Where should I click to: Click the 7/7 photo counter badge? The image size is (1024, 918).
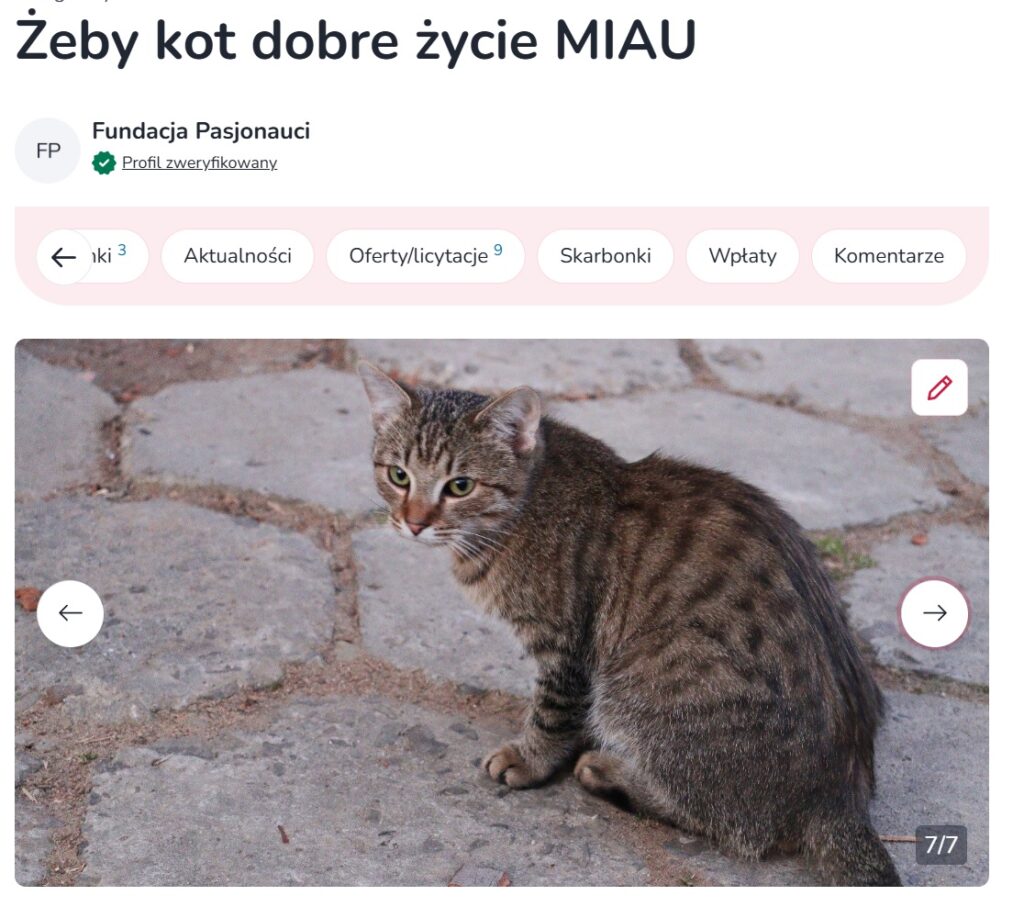pyautogui.click(x=940, y=845)
